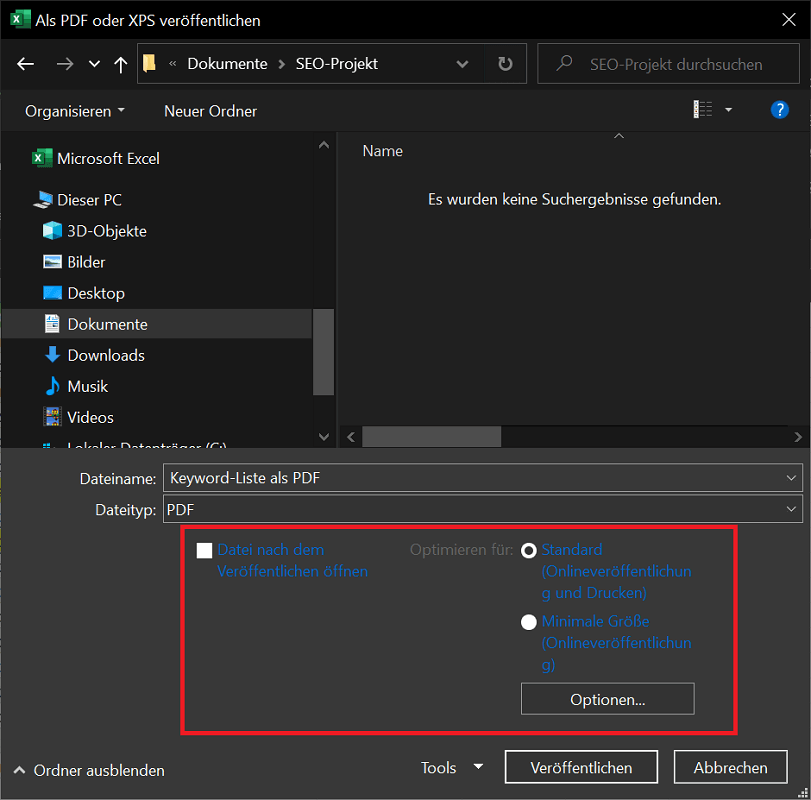Refresh the SEO-Projekt folder view

[x=505, y=64]
